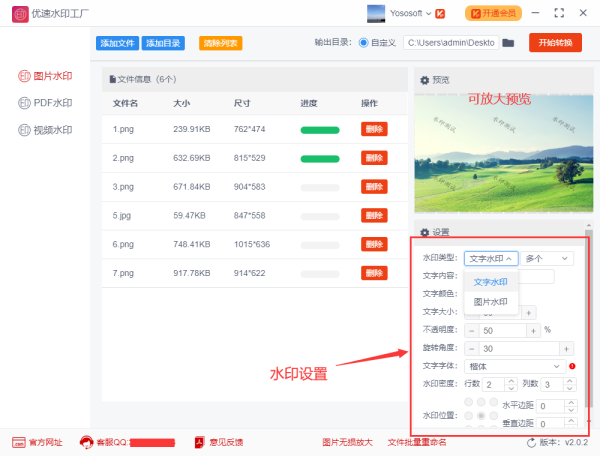Select the center watermark position radio button
The height and width of the screenshot is (456, 600).
point(481,415)
